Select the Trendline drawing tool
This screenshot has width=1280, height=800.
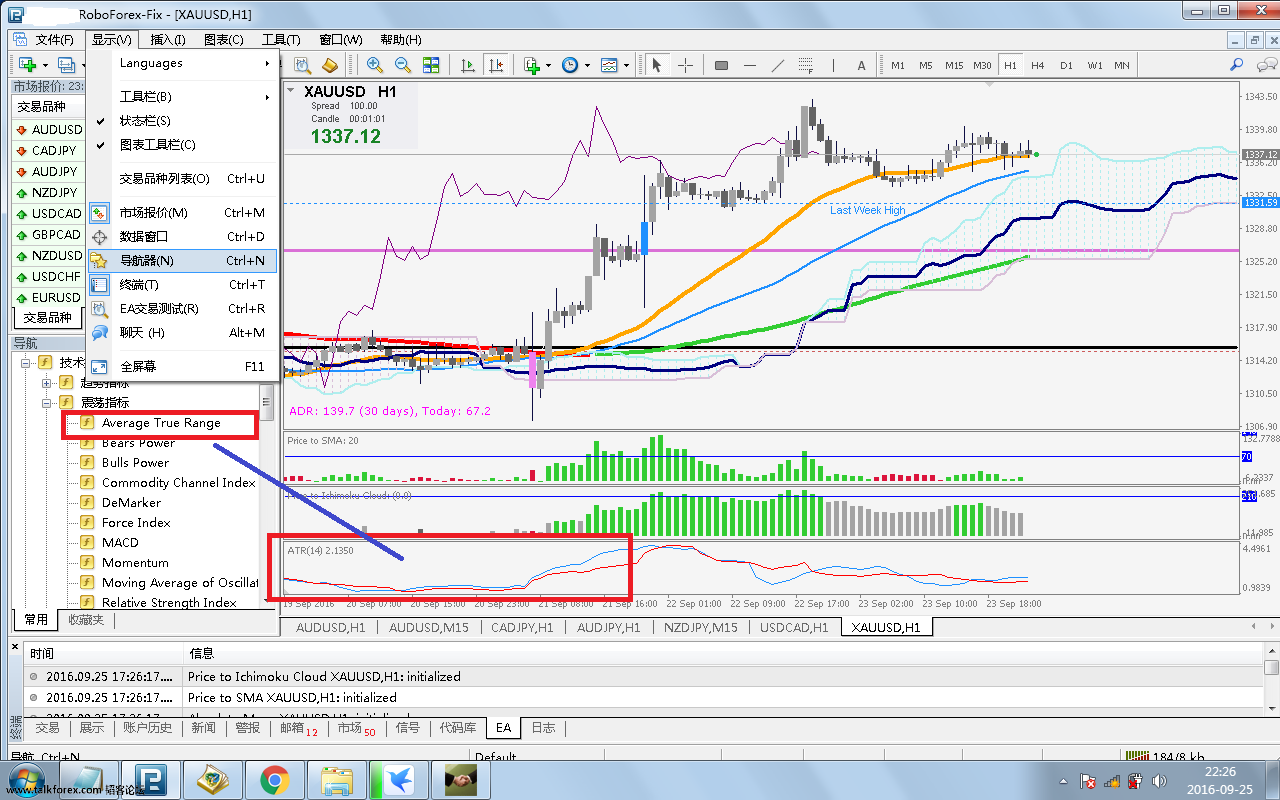778,65
